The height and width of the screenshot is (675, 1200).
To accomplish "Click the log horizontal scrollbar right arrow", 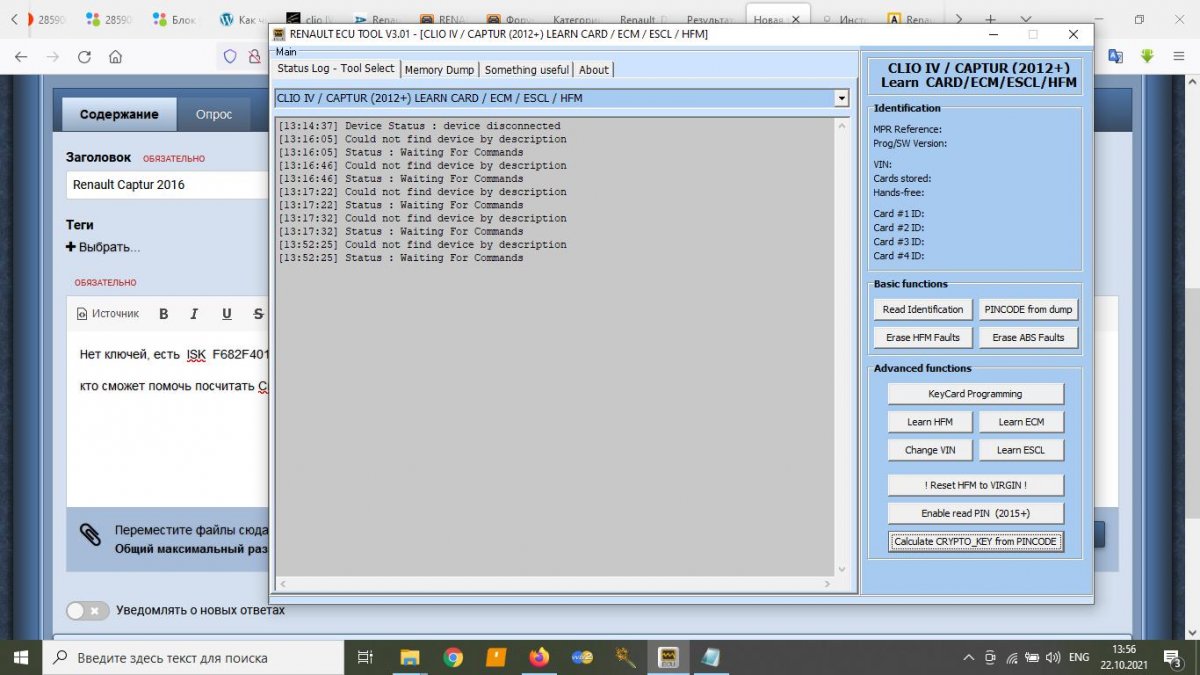I will click(x=826, y=584).
